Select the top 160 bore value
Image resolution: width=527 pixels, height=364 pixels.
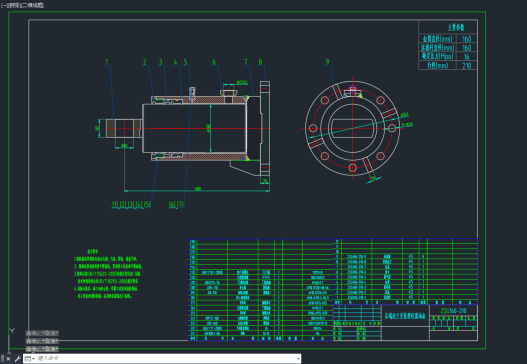pyautogui.click(x=467, y=39)
